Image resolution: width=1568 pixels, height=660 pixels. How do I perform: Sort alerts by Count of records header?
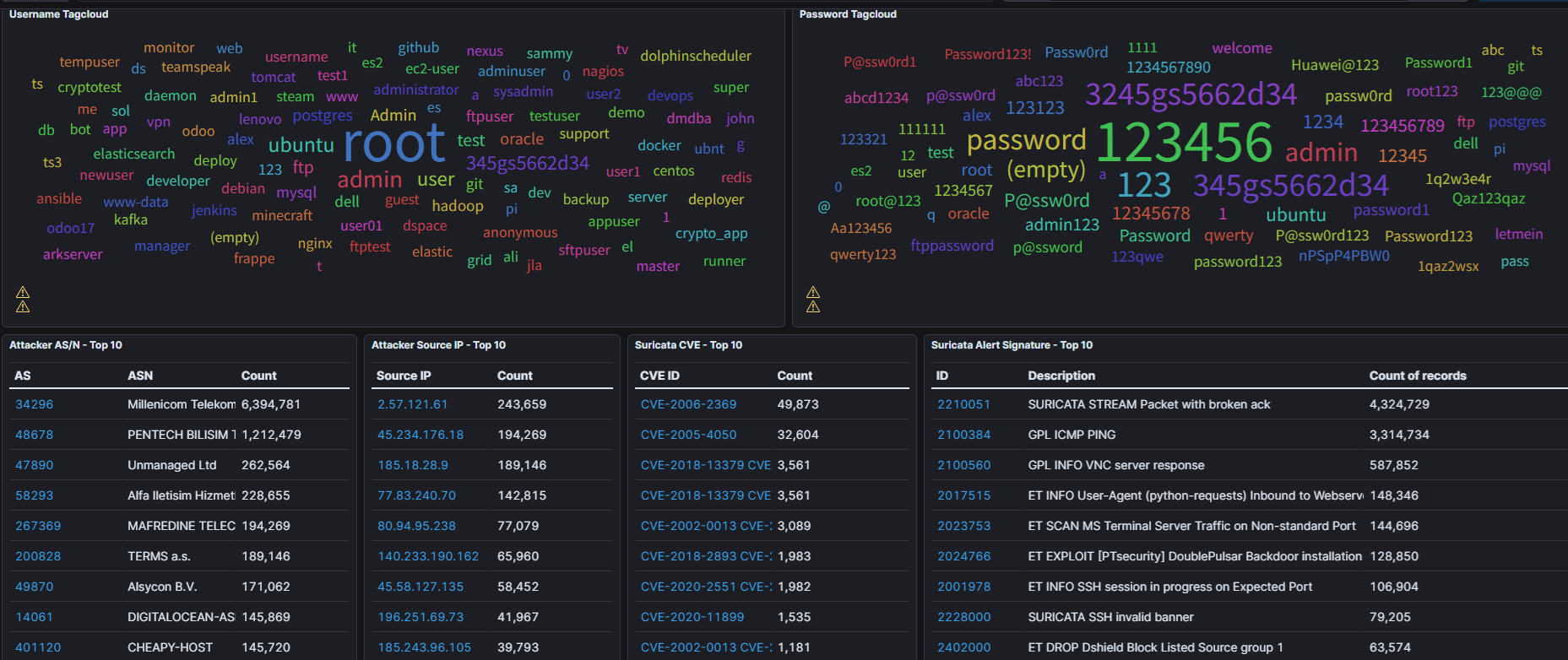1417,376
